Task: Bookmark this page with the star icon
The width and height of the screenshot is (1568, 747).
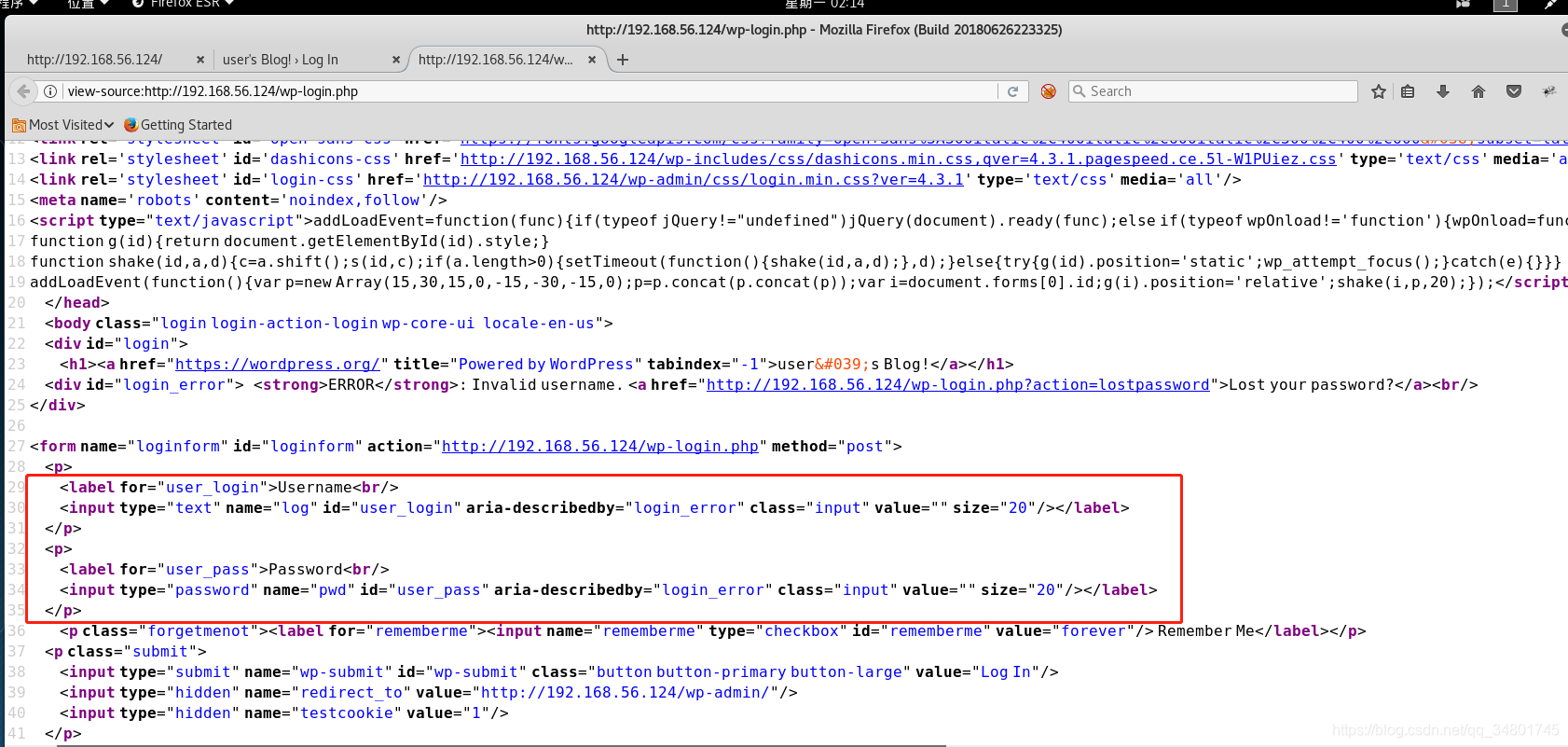Action: coord(1379,91)
